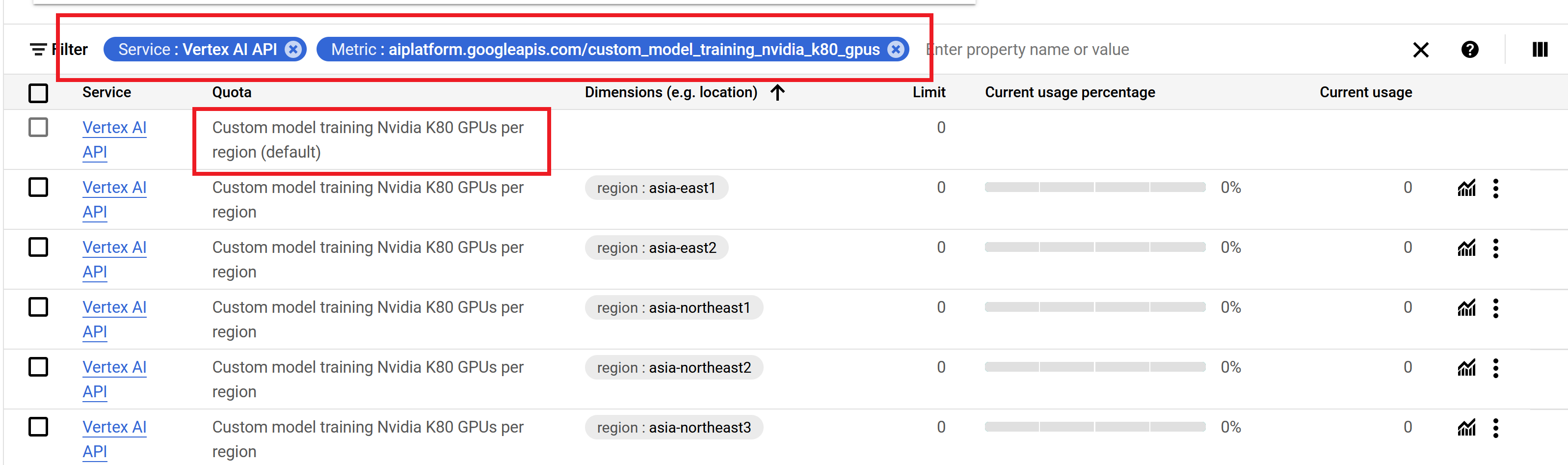Viewport: 1568px width, 465px height.
Task: Toggle the select-all checkbox in header
Action: (x=38, y=93)
